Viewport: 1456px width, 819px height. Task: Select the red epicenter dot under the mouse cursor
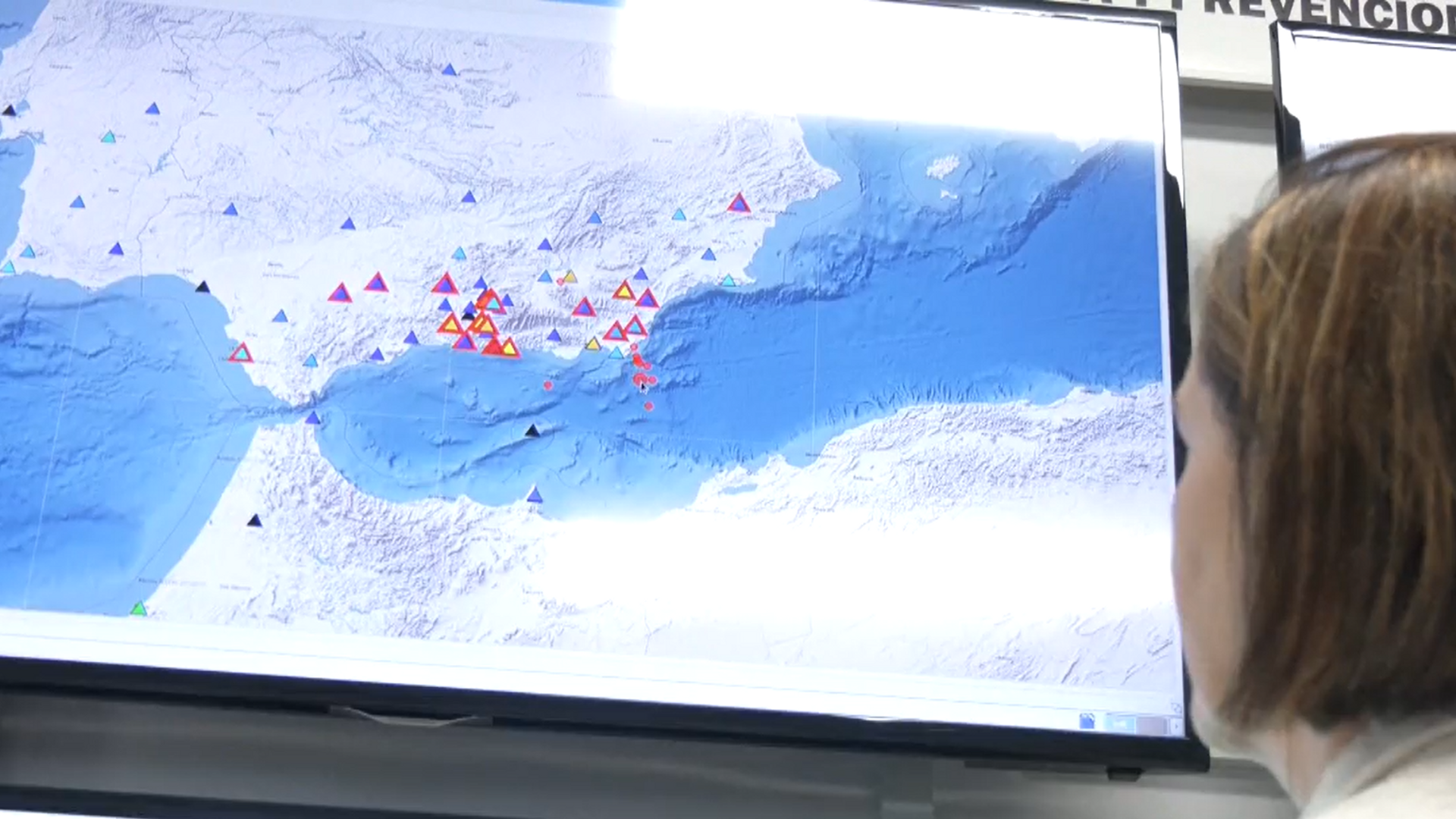[640, 380]
